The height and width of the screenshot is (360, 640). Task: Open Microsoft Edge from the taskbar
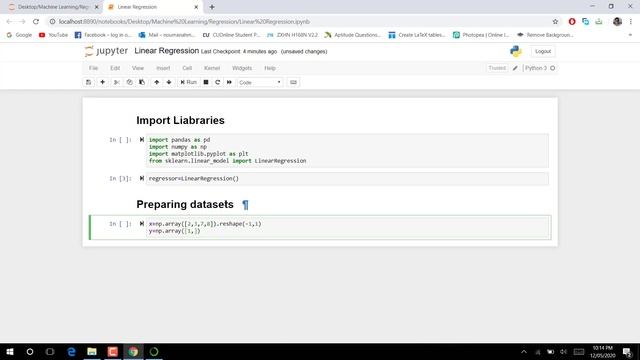71,351
